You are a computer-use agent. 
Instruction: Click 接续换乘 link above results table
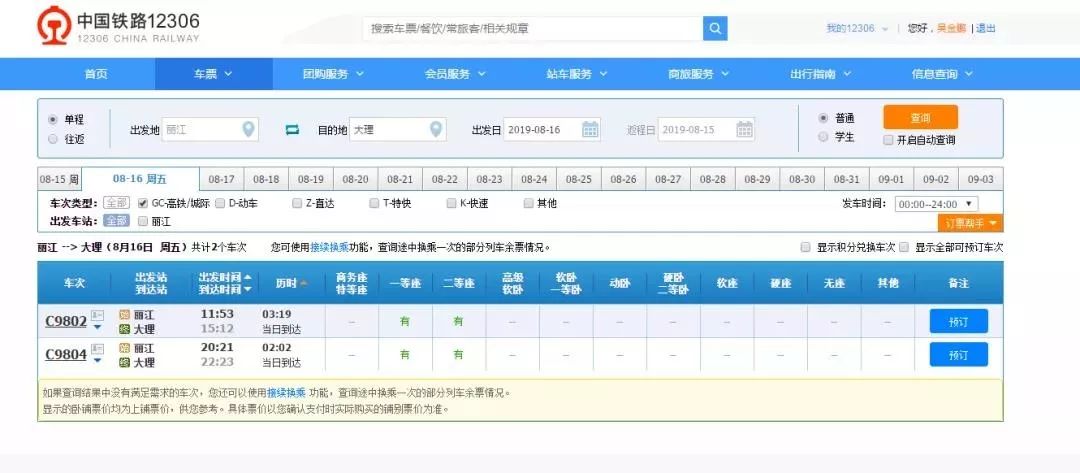tap(329, 247)
